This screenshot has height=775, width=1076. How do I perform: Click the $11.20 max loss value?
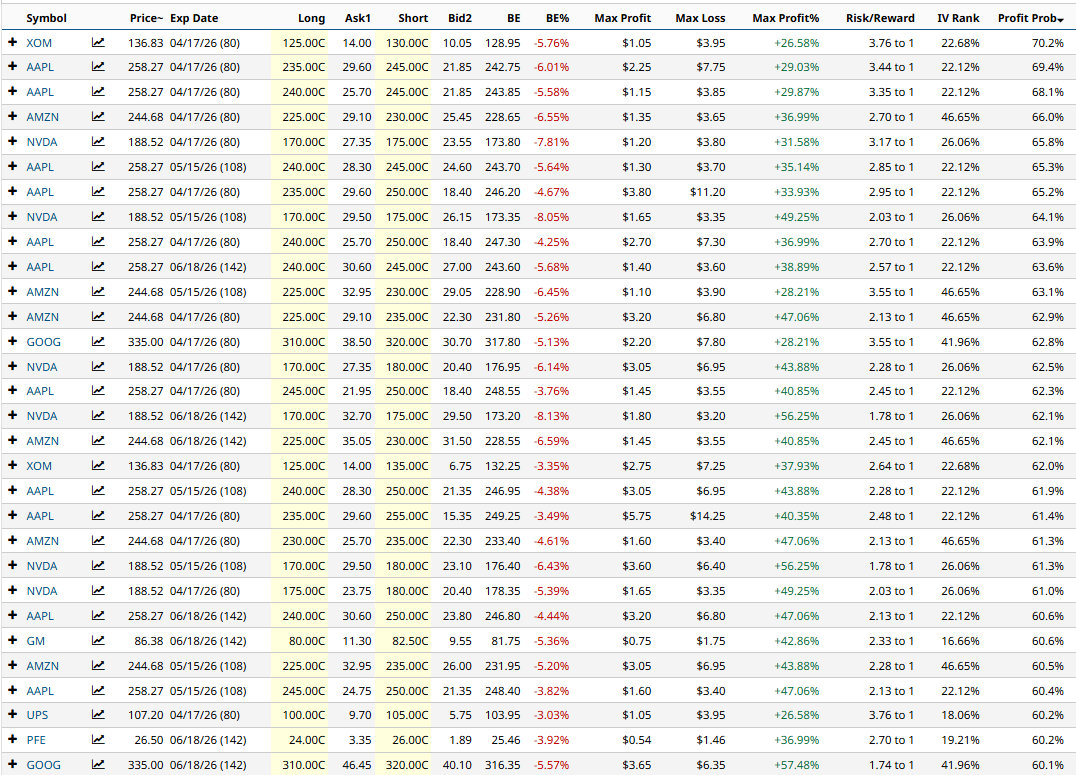click(x=707, y=192)
